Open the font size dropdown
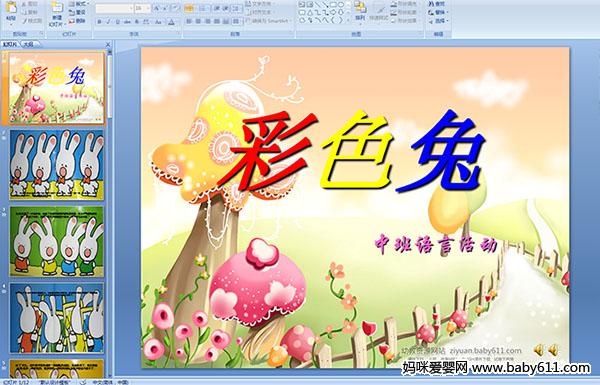The height and width of the screenshot is (385, 600). tap(142, 8)
